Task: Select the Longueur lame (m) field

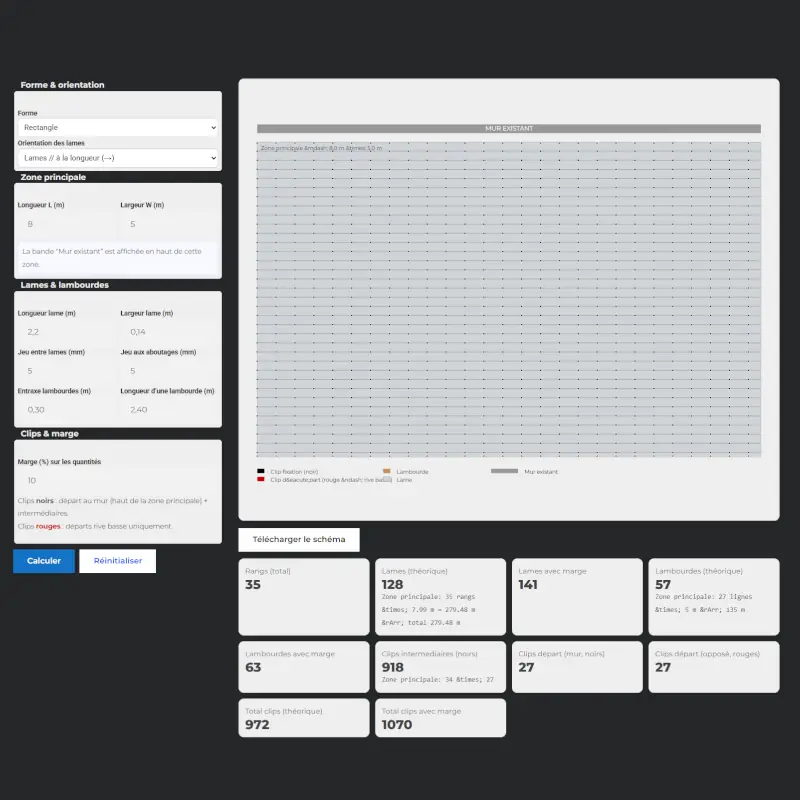Action: click(66, 332)
